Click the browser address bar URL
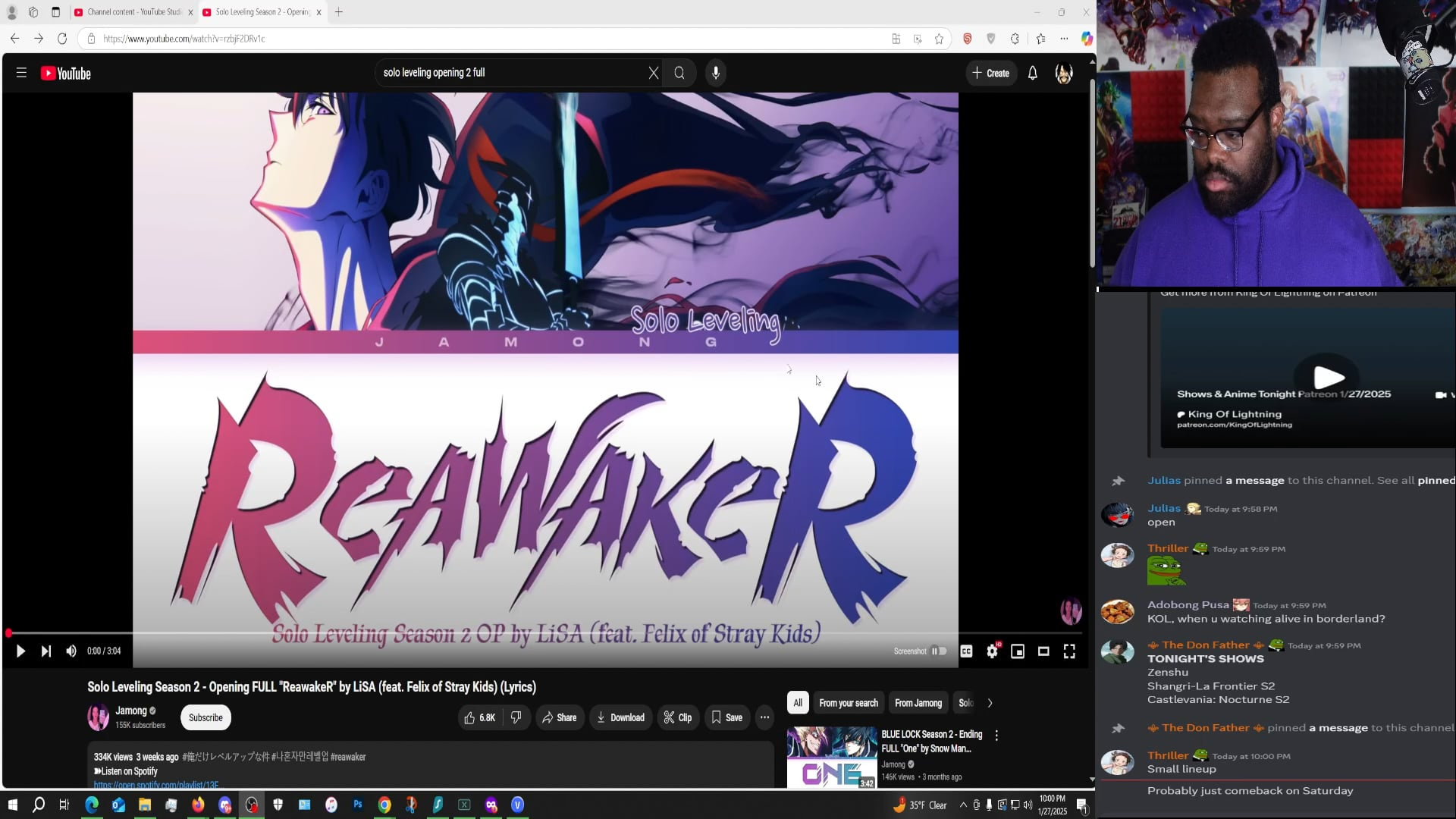This screenshot has width=1456, height=819. point(184,39)
